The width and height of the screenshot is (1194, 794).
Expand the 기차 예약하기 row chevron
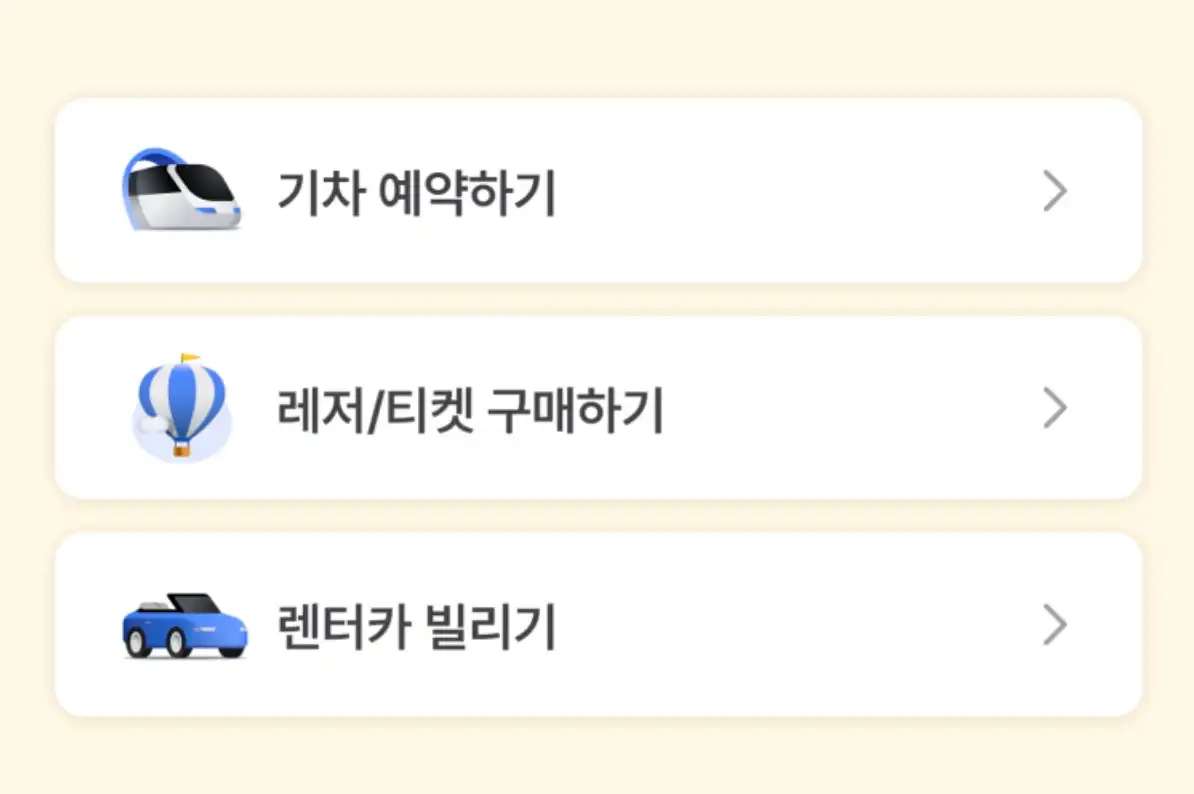click(1053, 190)
